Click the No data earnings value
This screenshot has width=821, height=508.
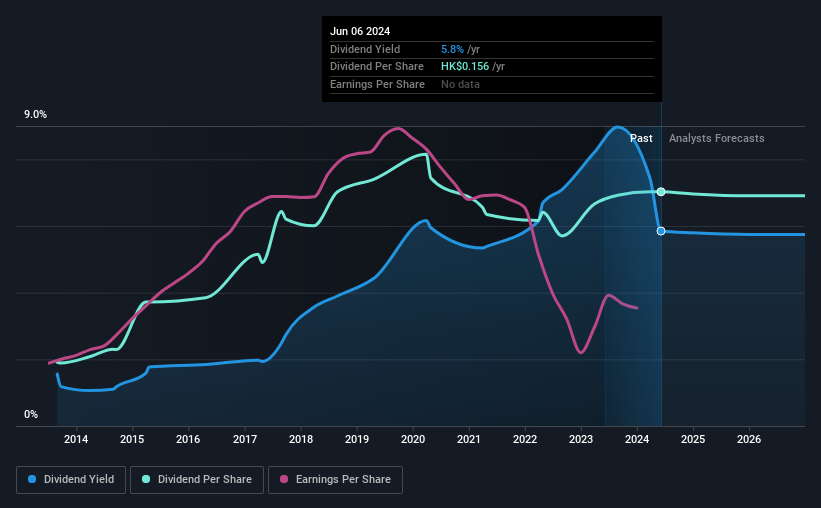coord(460,84)
